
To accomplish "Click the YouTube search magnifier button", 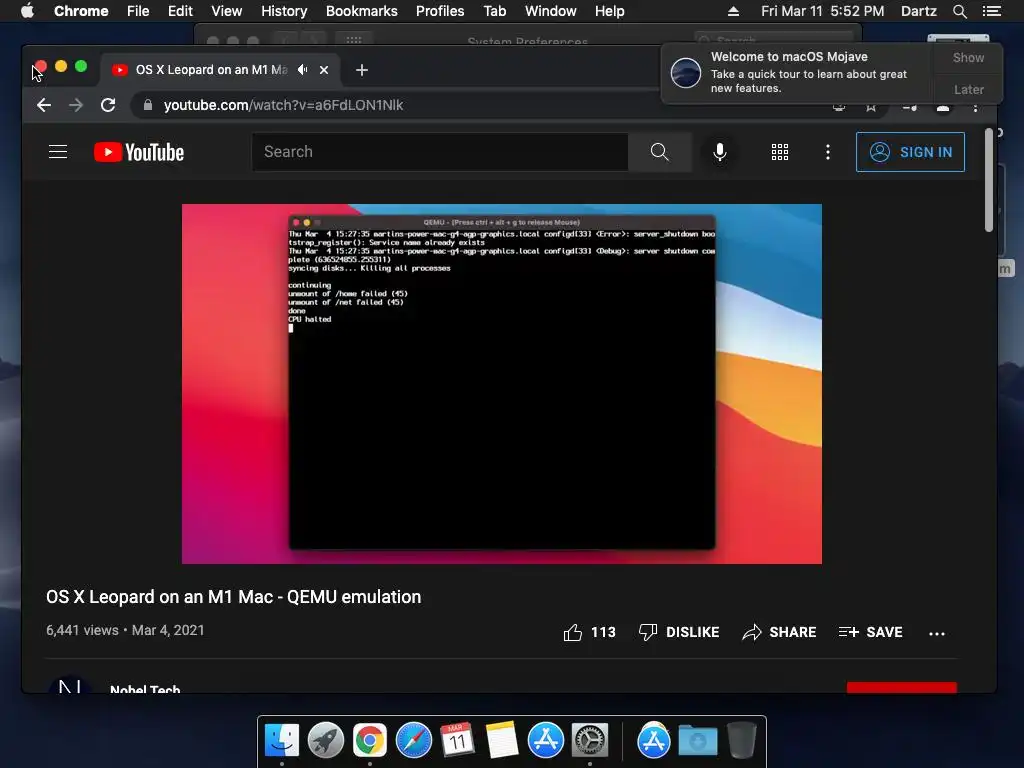I will coord(660,152).
